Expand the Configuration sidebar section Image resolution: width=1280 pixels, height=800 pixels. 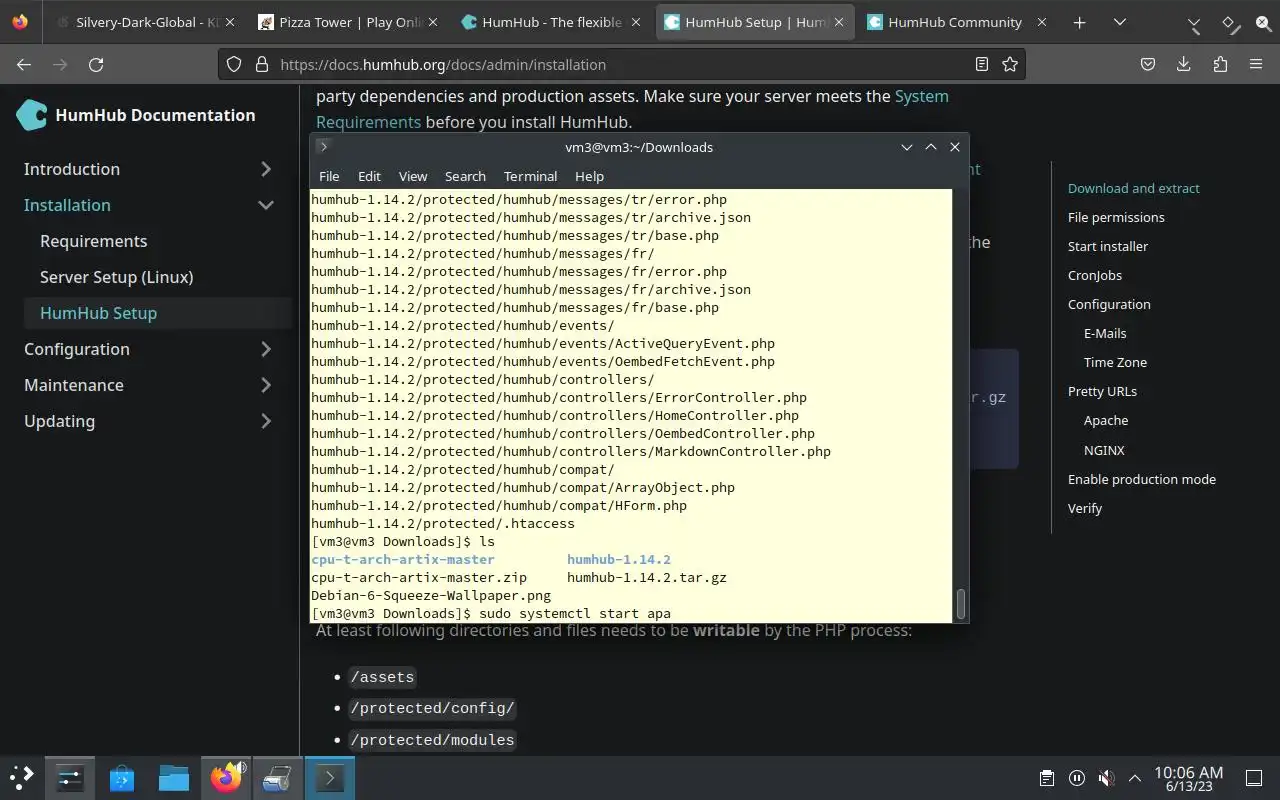tap(266, 349)
